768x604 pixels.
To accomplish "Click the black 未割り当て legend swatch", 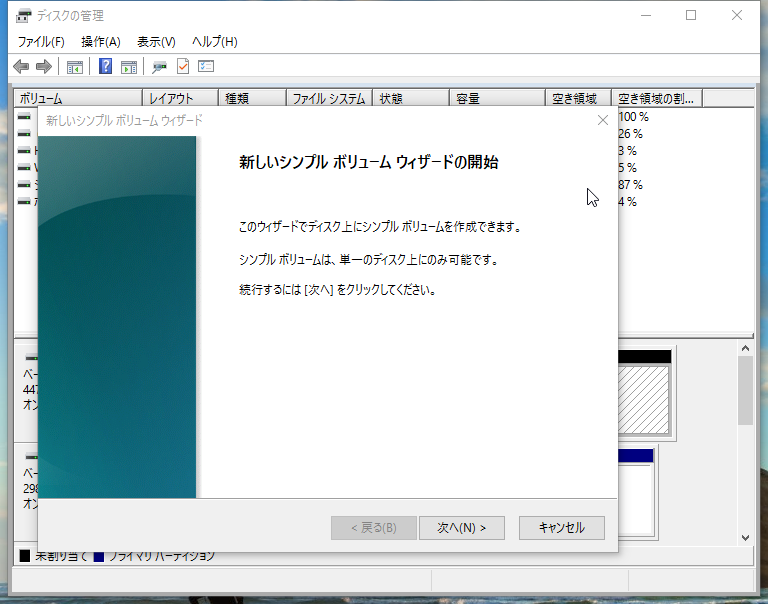I will (x=25, y=556).
